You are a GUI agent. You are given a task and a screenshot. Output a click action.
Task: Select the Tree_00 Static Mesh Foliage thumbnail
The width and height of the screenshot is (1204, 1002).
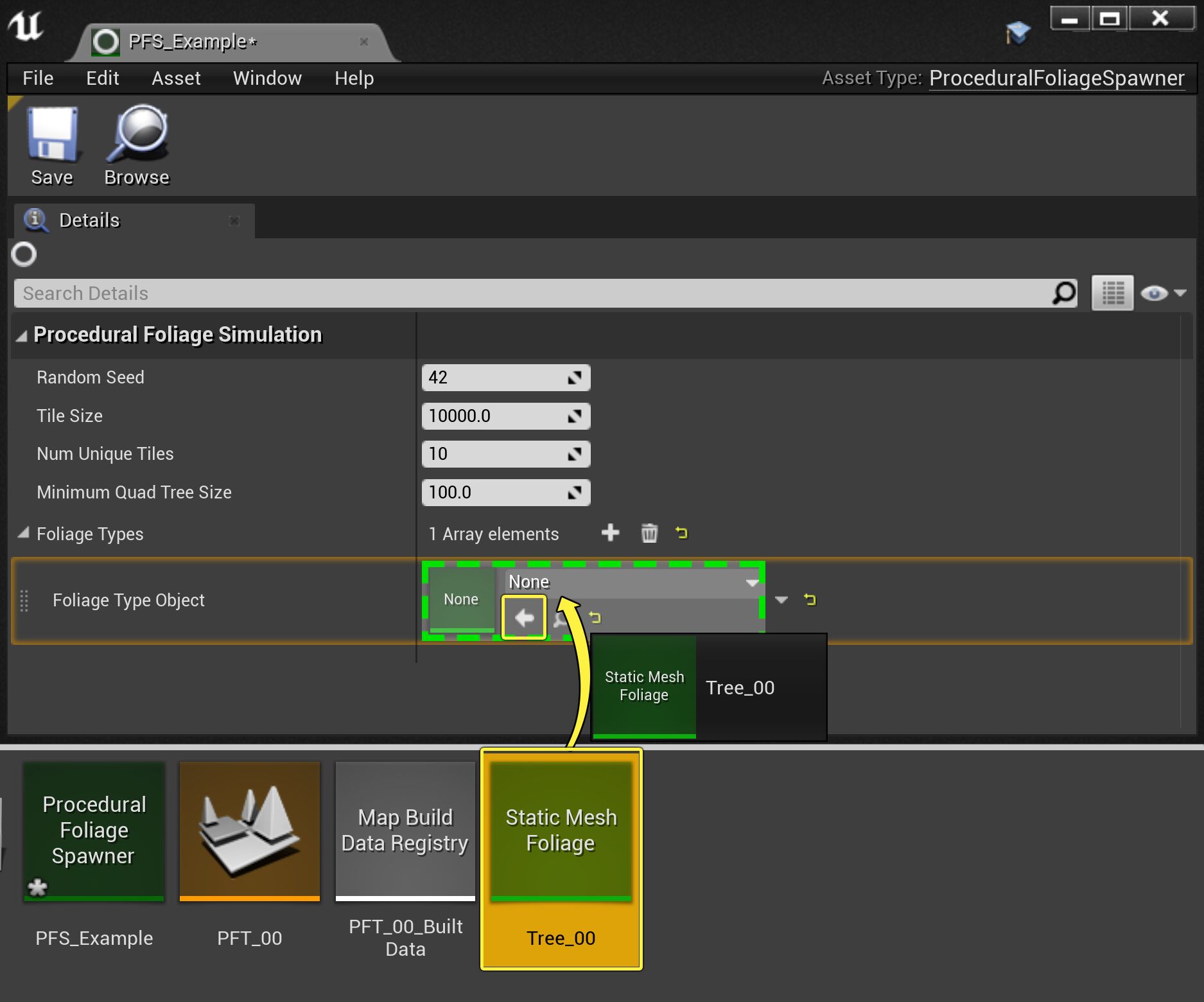click(x=560, y=832)
